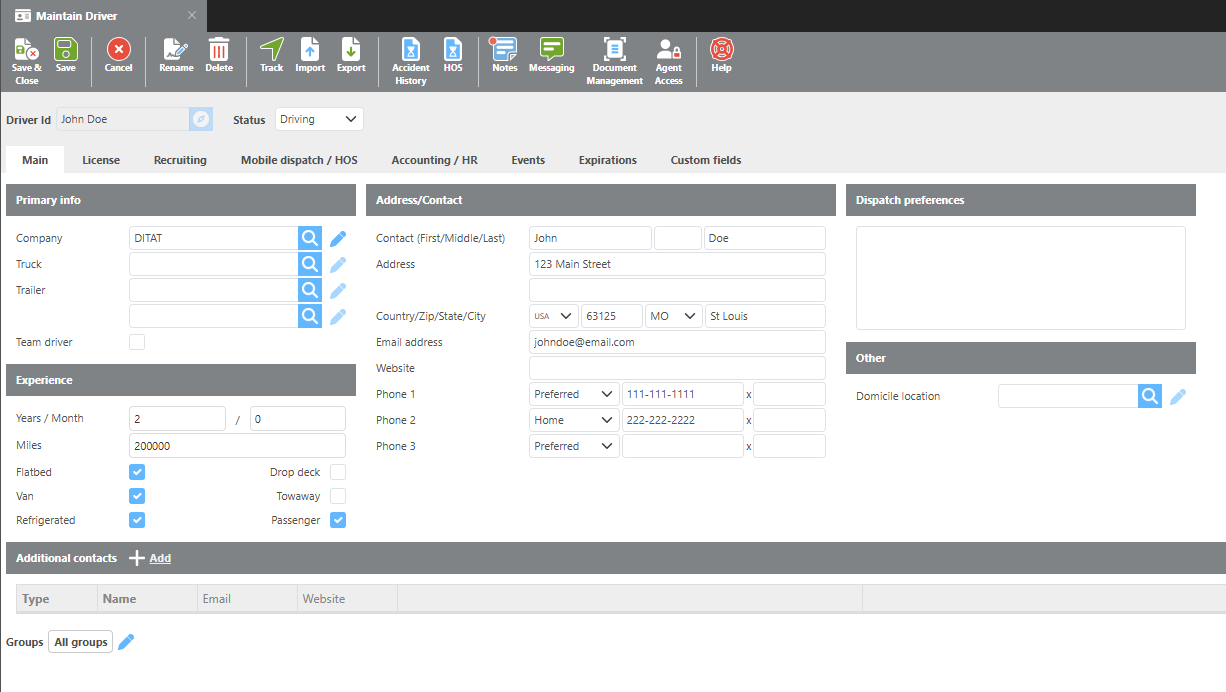The height and width of the screenshot is (692, 1226).
Task: Open Phone 3 type dropdown
Action: (x=574, y=446)
